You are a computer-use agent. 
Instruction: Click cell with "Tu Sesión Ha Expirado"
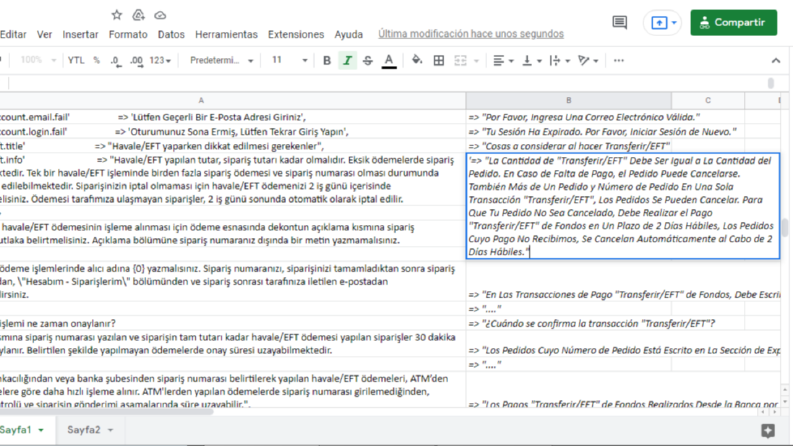point(568,131)
